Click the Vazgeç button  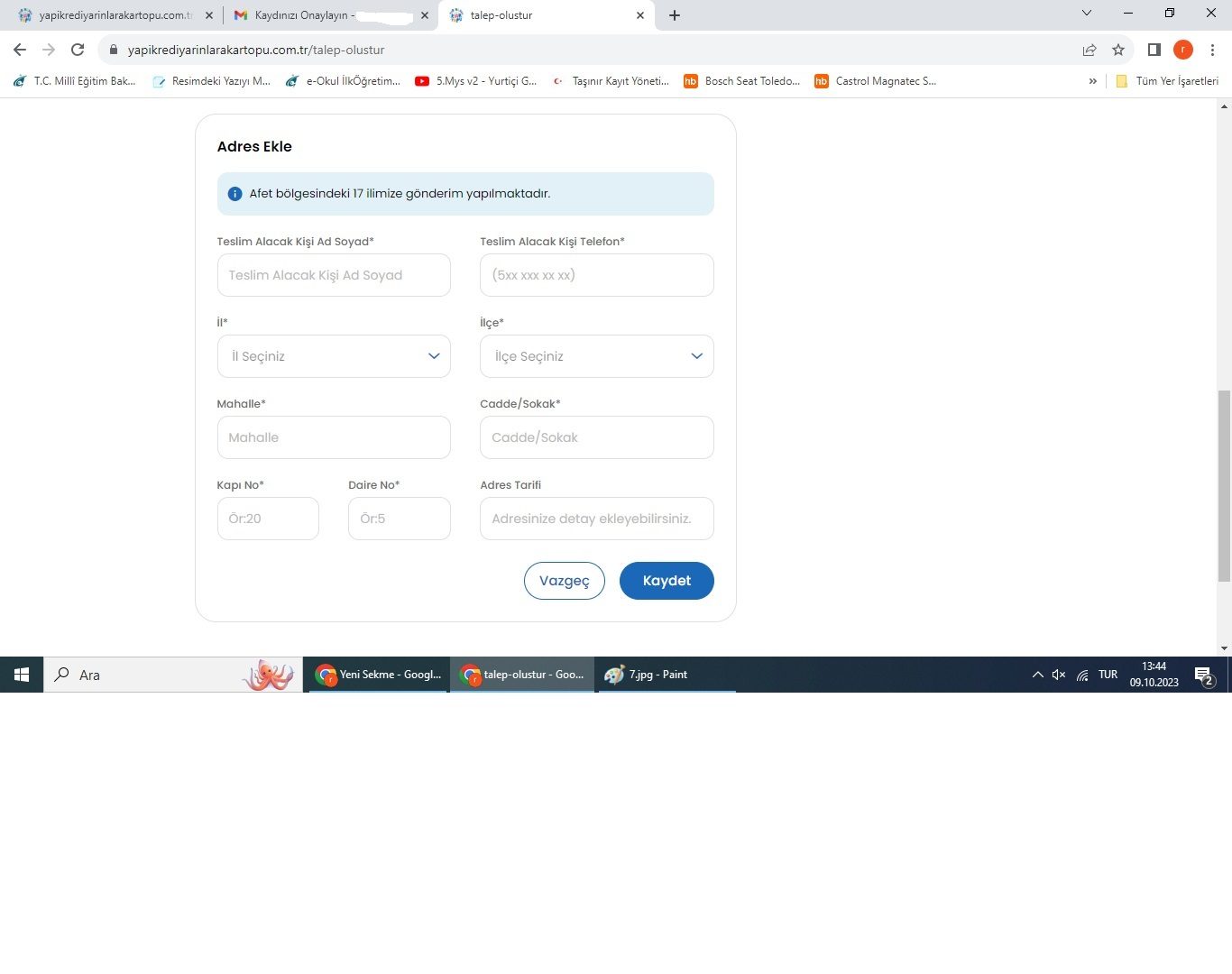(x=565, y=581)
